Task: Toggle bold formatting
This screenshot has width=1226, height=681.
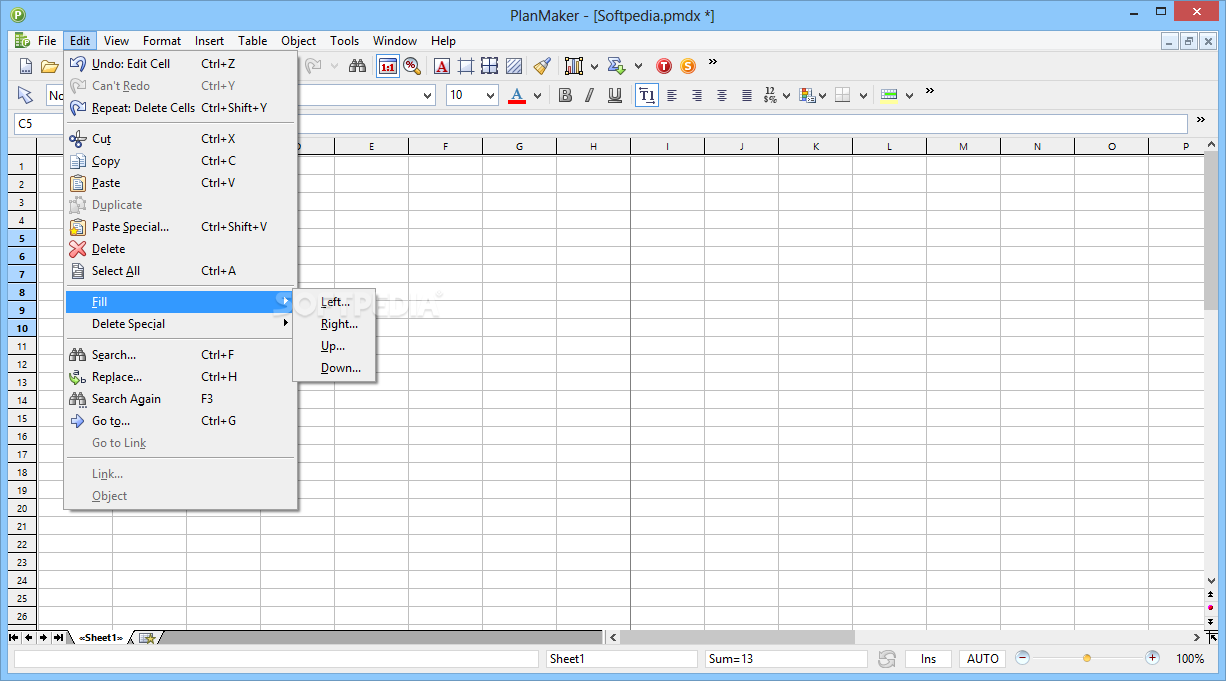Action: [565, 95]
